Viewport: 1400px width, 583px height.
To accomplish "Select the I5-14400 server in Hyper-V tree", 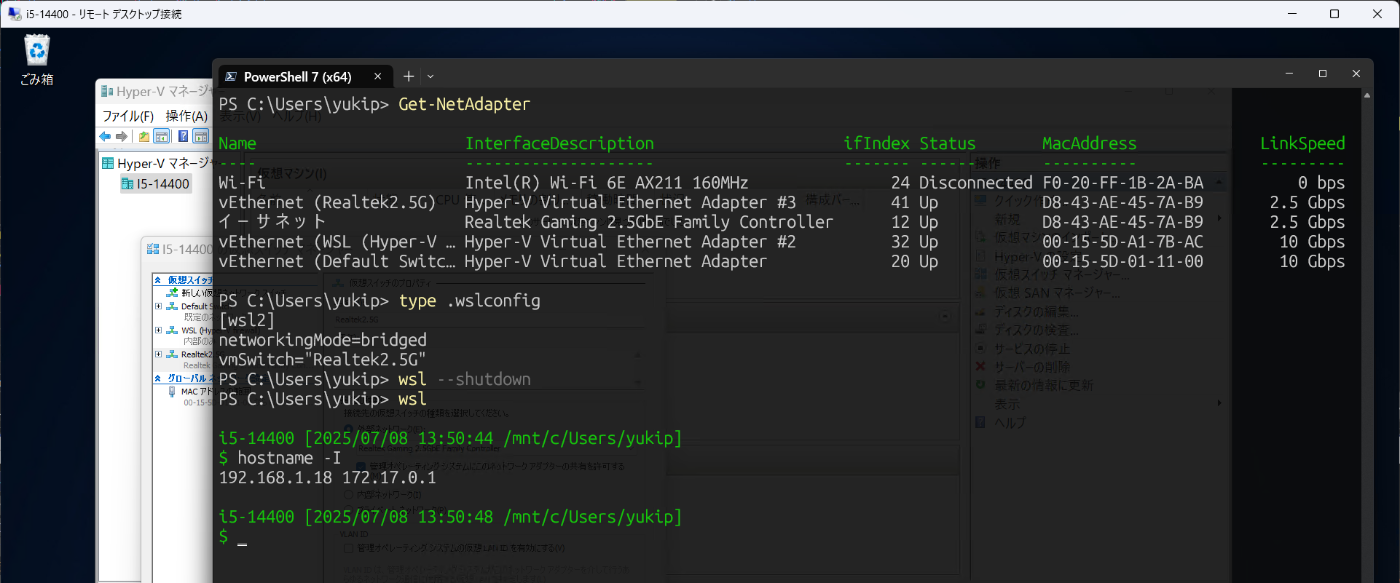I will 155,184.
